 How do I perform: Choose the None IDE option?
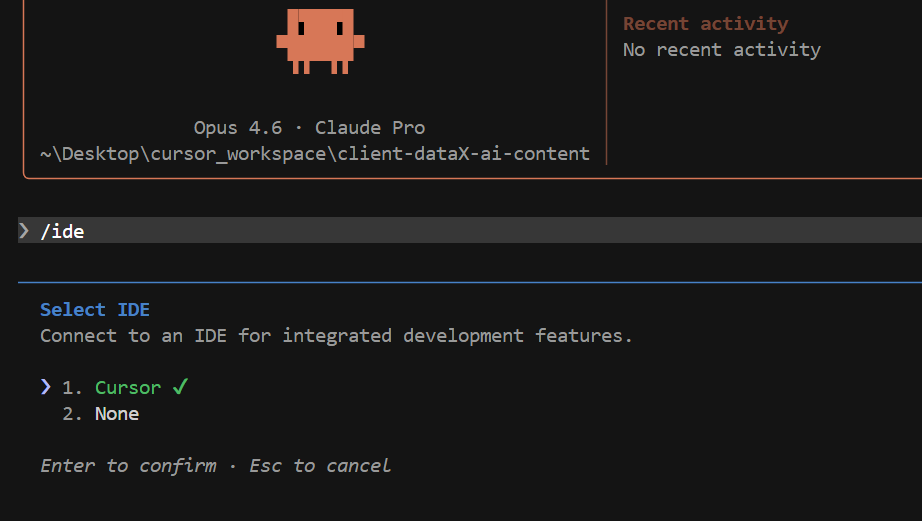pyautogui.click(x=117, y=413)
